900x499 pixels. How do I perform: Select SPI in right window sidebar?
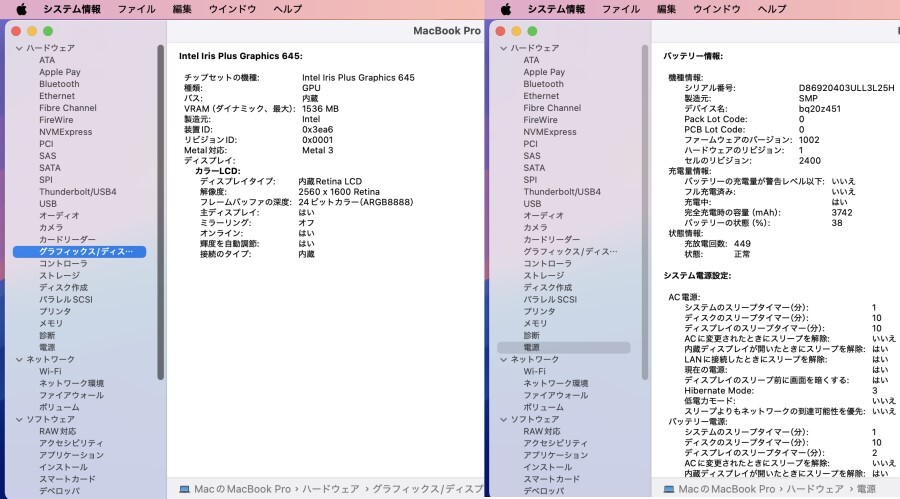(530, 180)
